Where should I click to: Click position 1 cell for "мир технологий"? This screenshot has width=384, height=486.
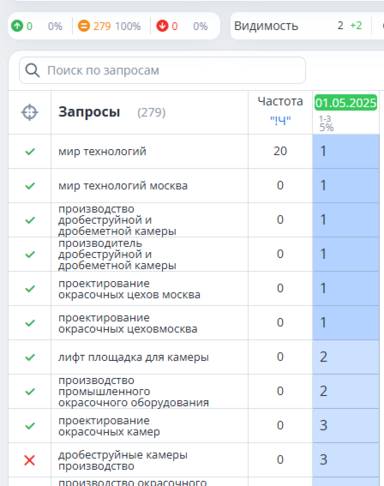coord(346,151)
